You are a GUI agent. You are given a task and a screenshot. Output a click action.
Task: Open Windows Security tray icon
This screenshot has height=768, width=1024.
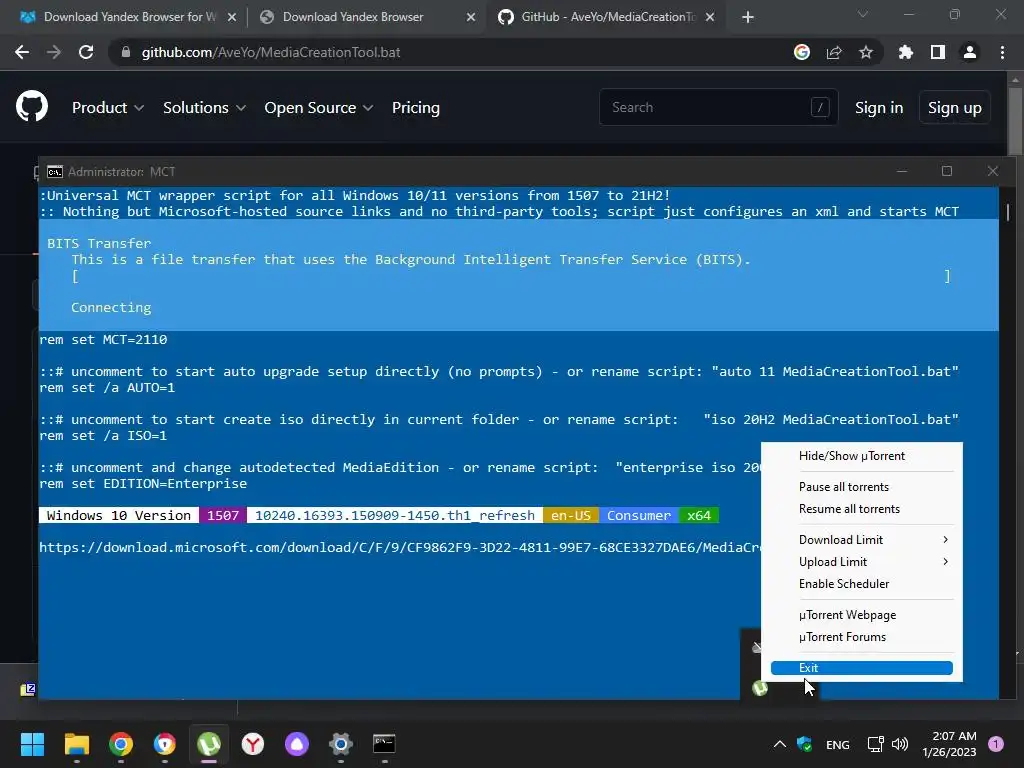pyautogui.click(x=805, y=744)
